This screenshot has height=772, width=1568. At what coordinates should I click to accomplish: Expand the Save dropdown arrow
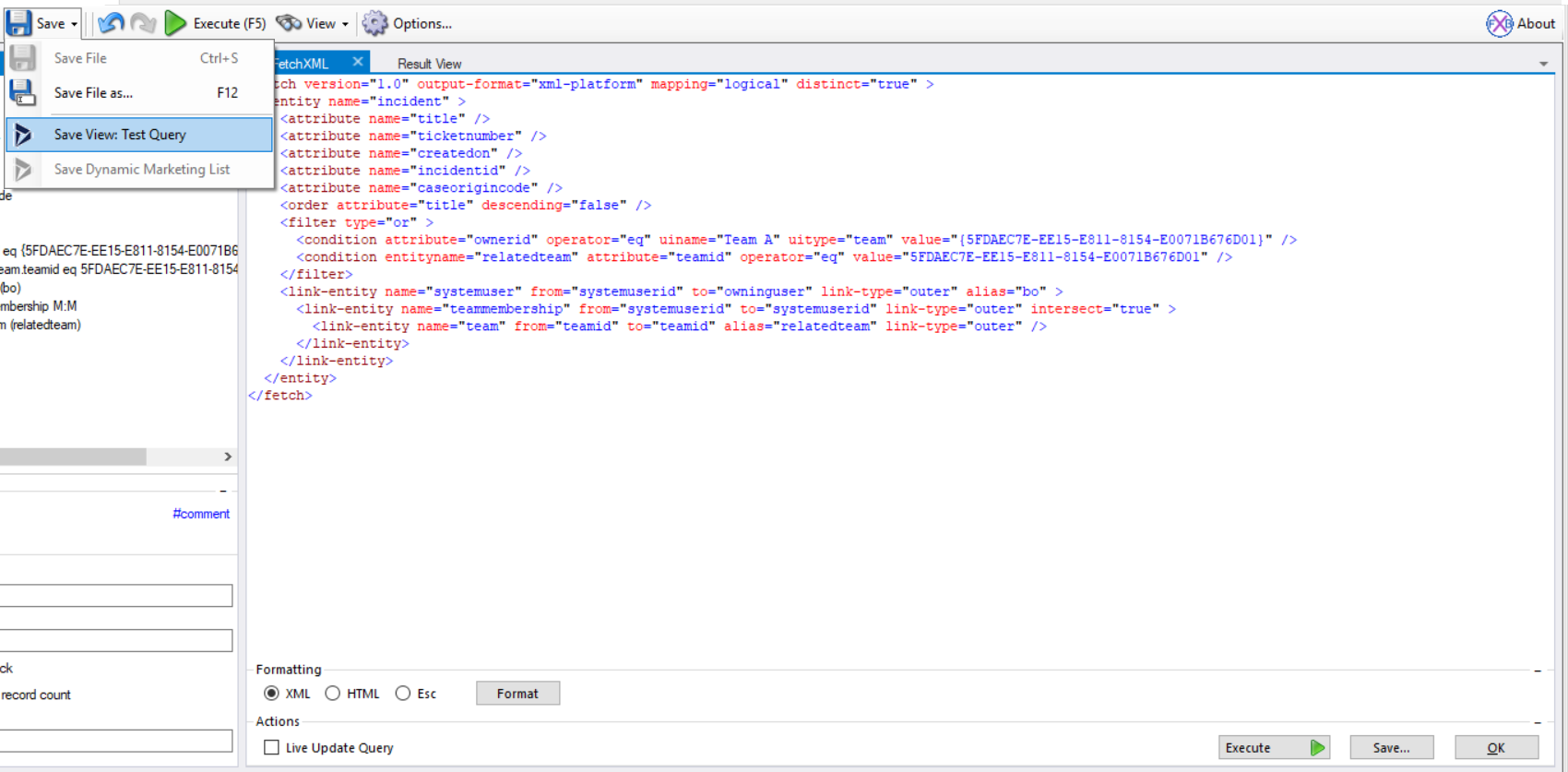75,24
